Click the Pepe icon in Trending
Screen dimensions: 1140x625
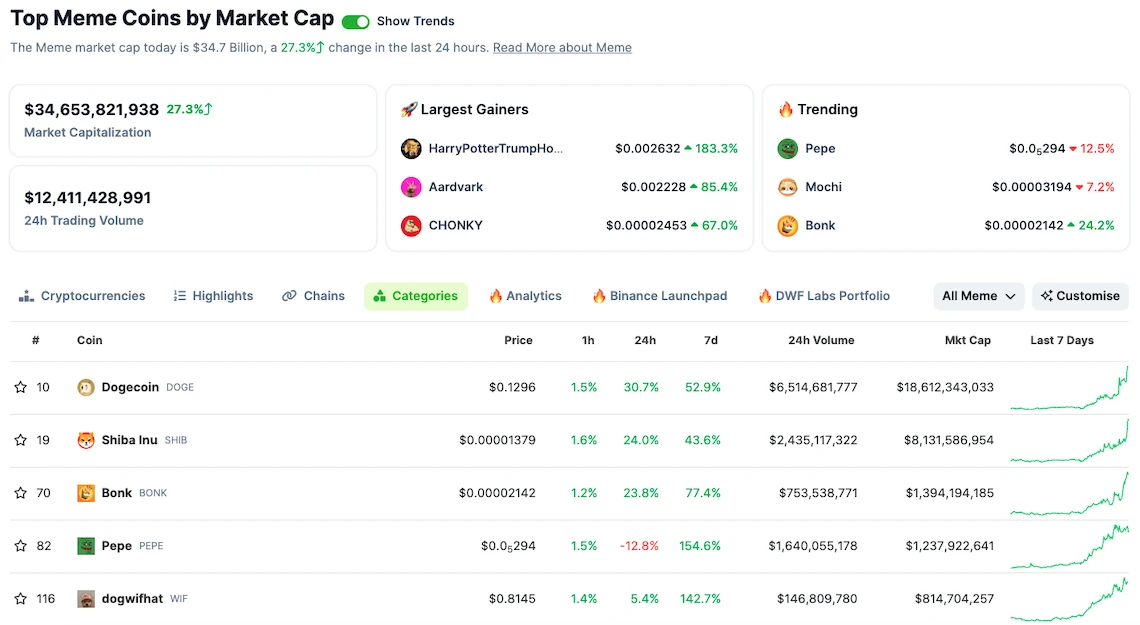(x=787, y=148)
